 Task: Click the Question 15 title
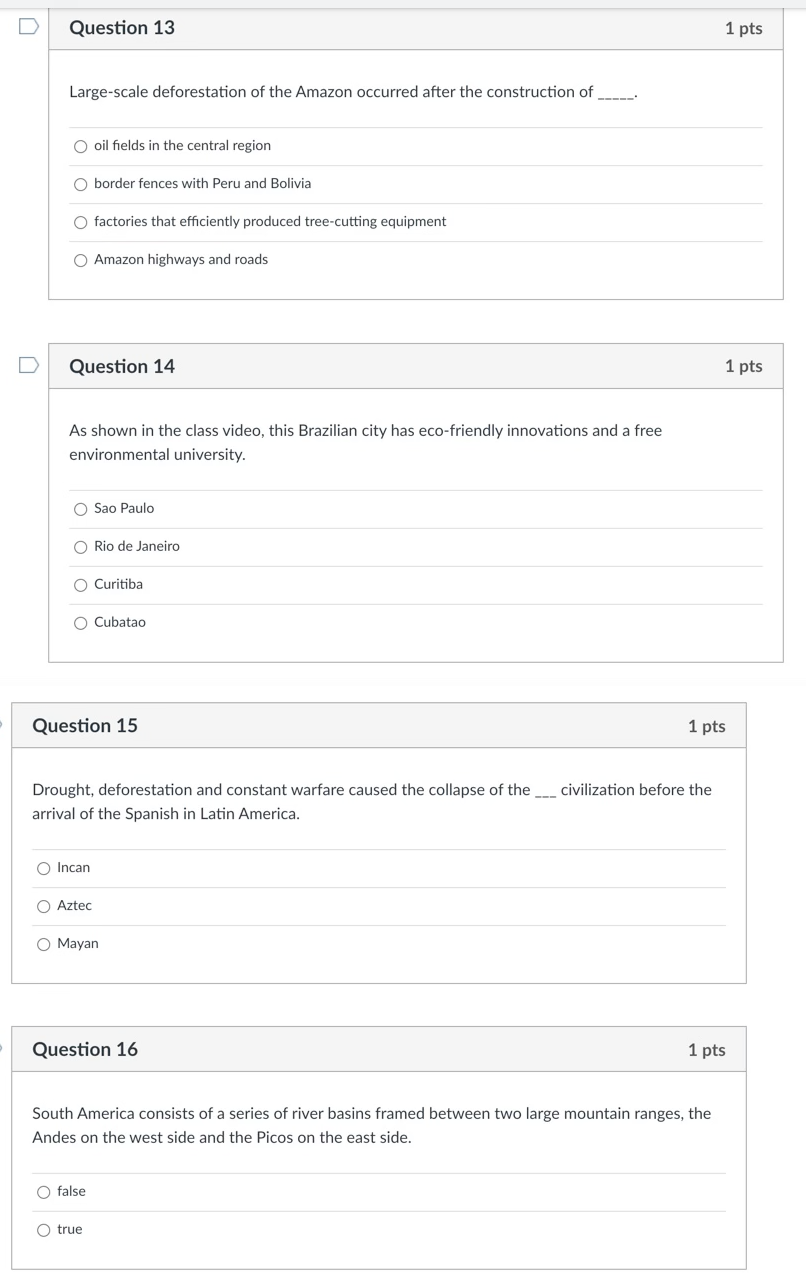85,726
